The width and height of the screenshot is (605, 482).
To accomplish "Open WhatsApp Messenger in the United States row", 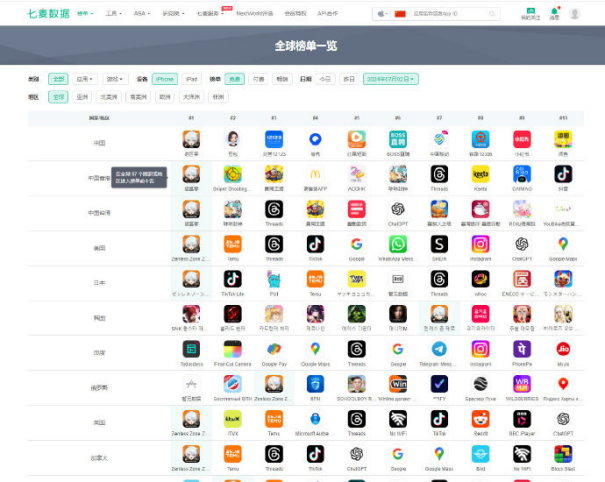I will tap(398, 244).
